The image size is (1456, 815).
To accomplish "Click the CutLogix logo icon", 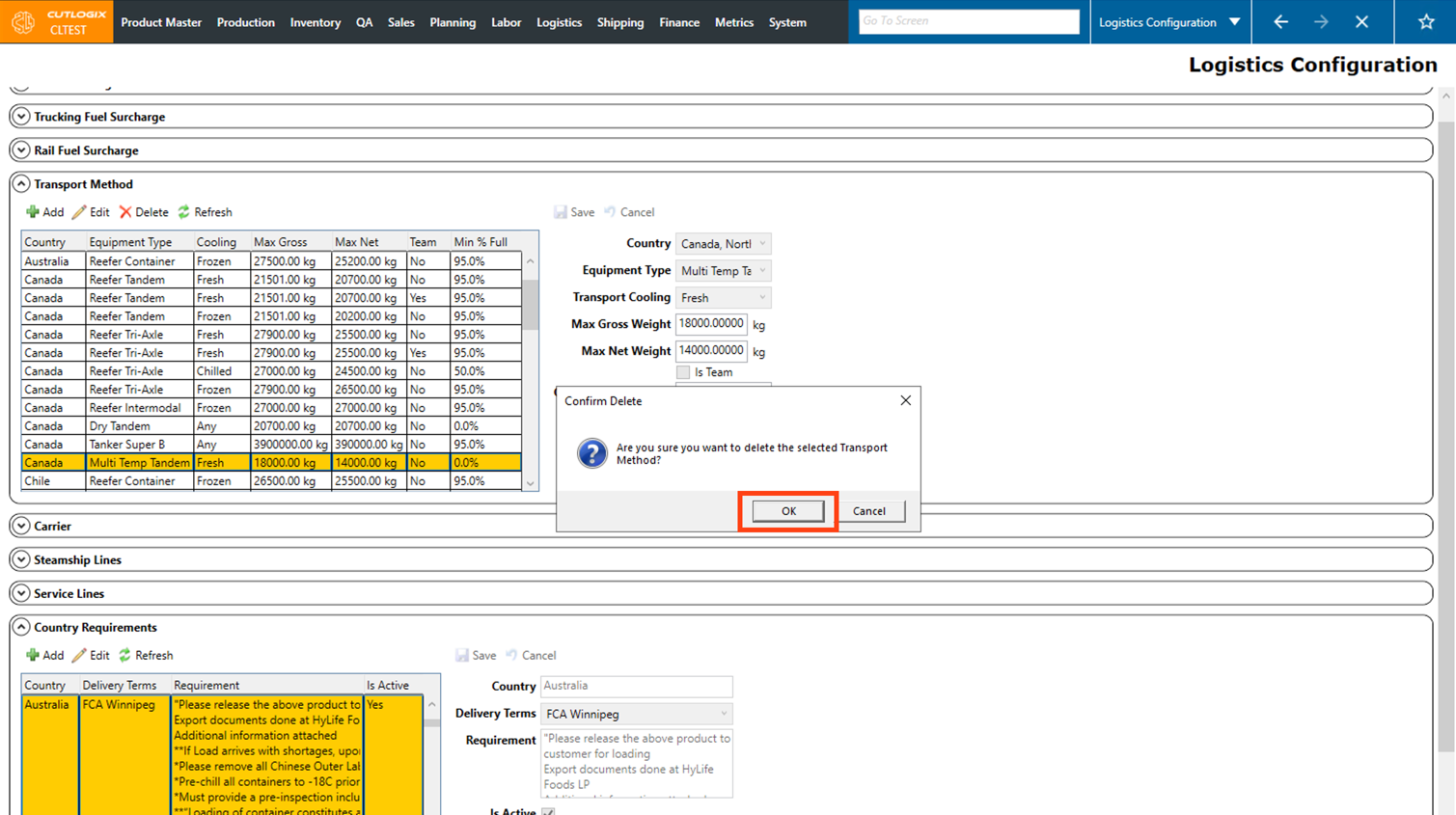I will (x=23, y=21).
